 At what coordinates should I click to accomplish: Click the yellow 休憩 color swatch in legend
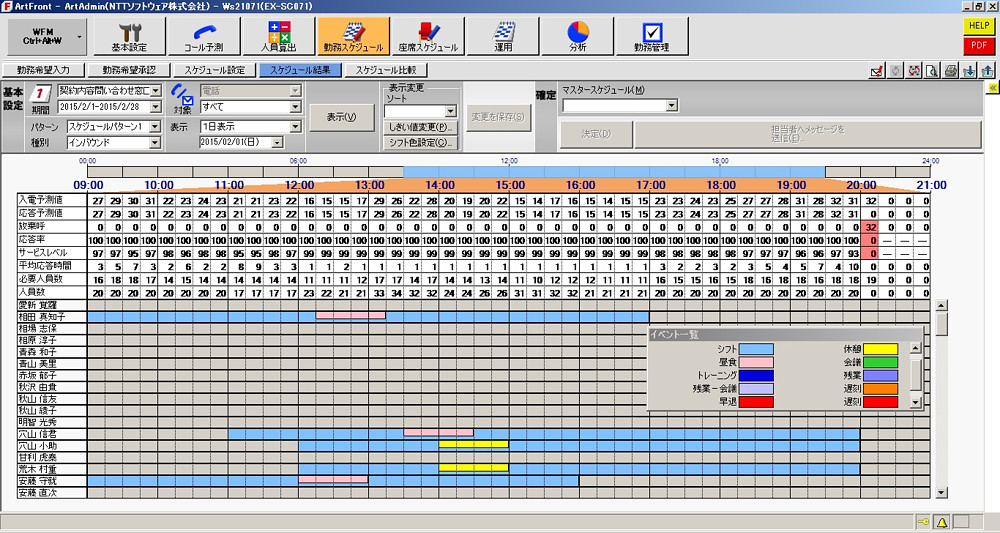(880, 349)
